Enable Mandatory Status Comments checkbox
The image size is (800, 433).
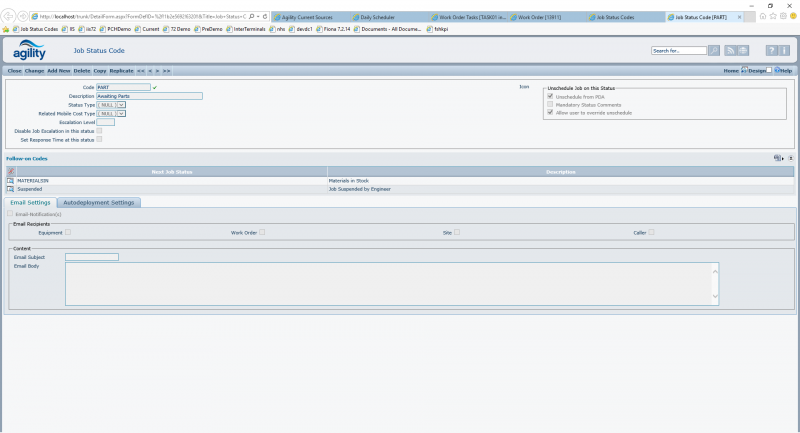coord(549,104)
